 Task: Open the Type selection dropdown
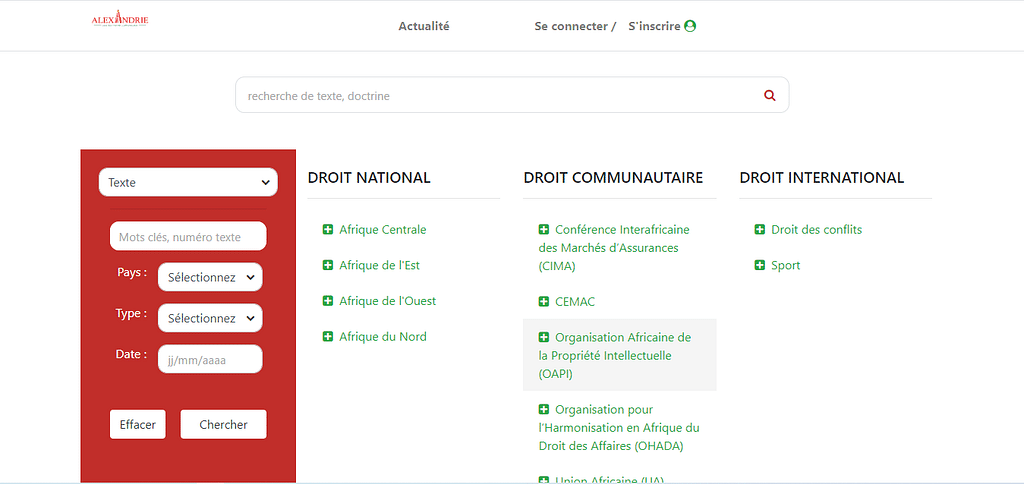pos(210,318)
